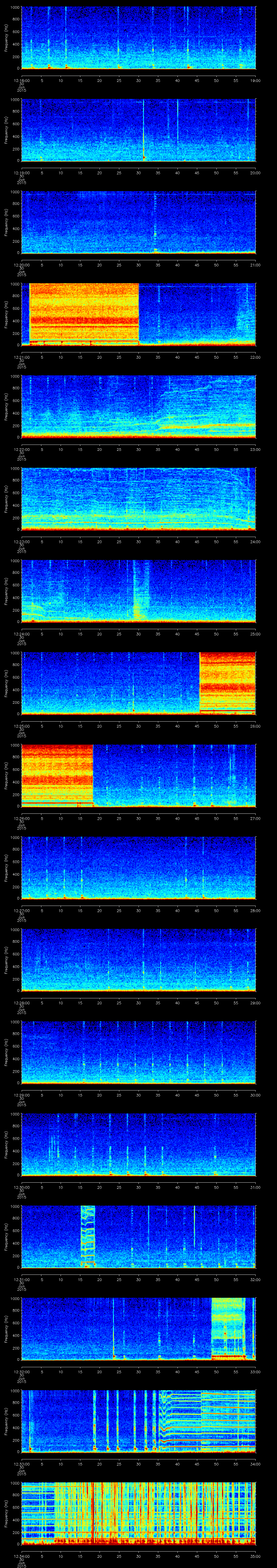Image resolution: width=277 pixels, height=1568 pixels.
Task: Click the 20:00 end time label
Action: [x=256, y=173]
